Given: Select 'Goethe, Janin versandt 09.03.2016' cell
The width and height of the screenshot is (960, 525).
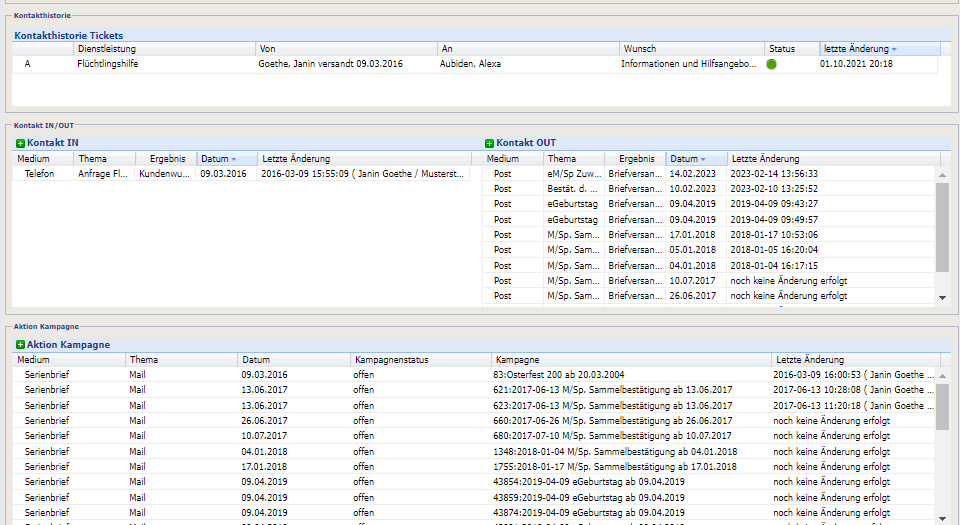Looking at the screenshot, I should pos(331,64).
